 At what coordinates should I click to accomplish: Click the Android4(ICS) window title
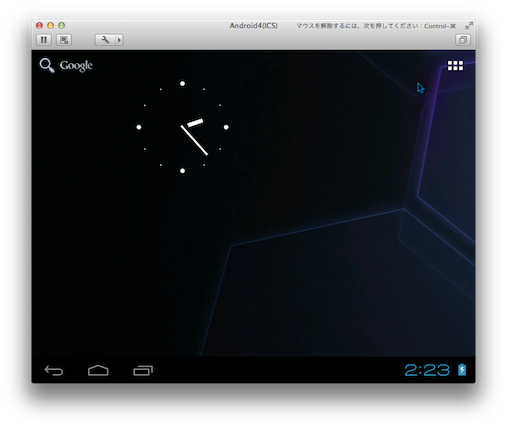click(x=253, y=26)
